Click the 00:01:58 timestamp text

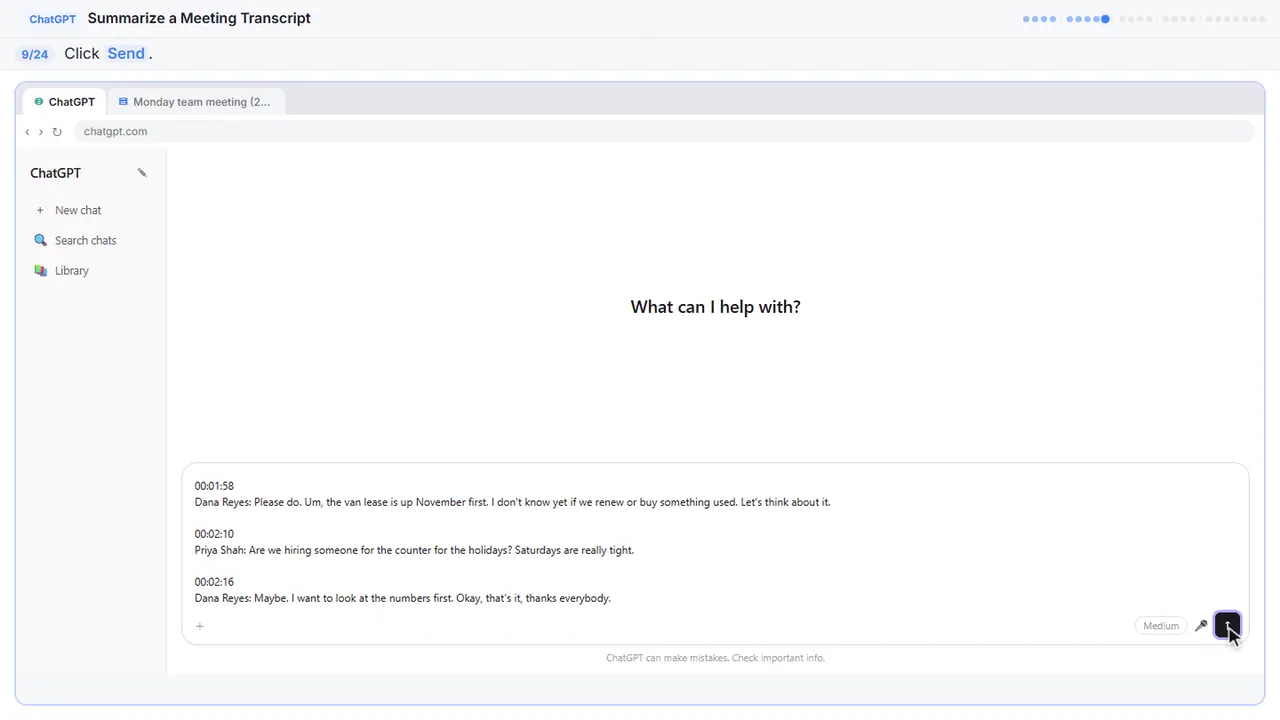click(214, 486)
